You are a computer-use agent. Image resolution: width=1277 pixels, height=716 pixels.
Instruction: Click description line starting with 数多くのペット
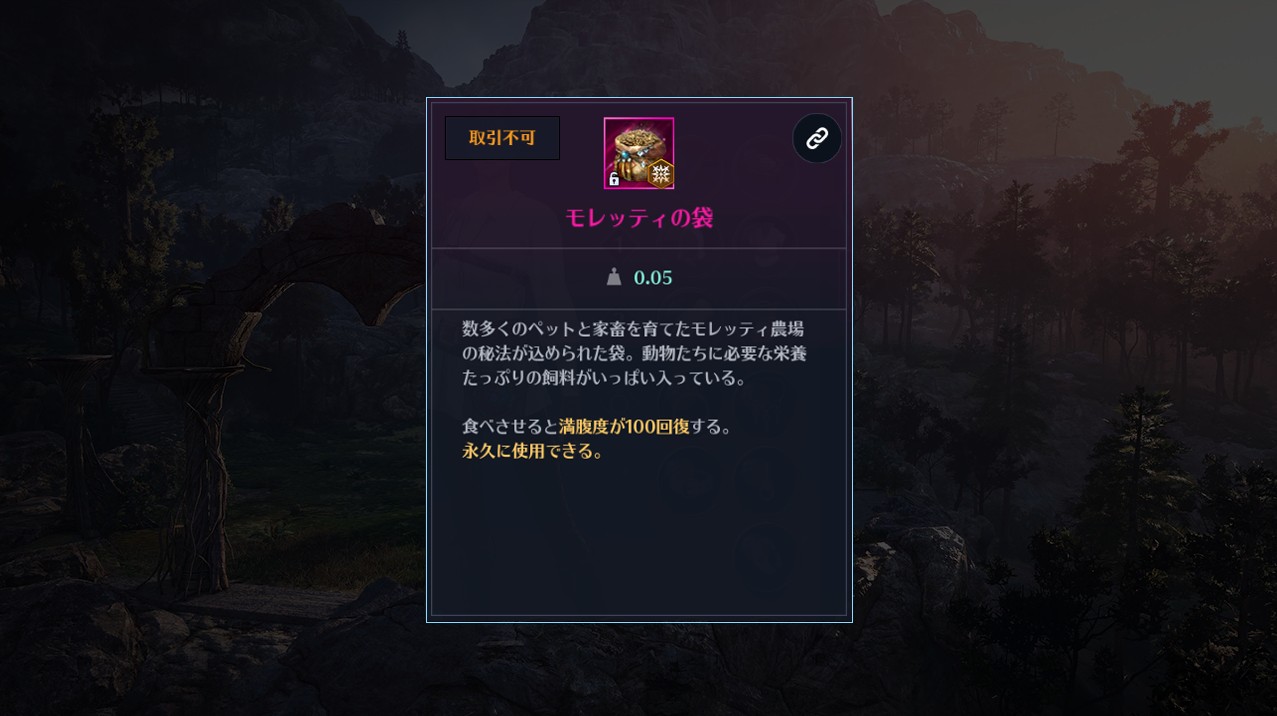(633, 329)
